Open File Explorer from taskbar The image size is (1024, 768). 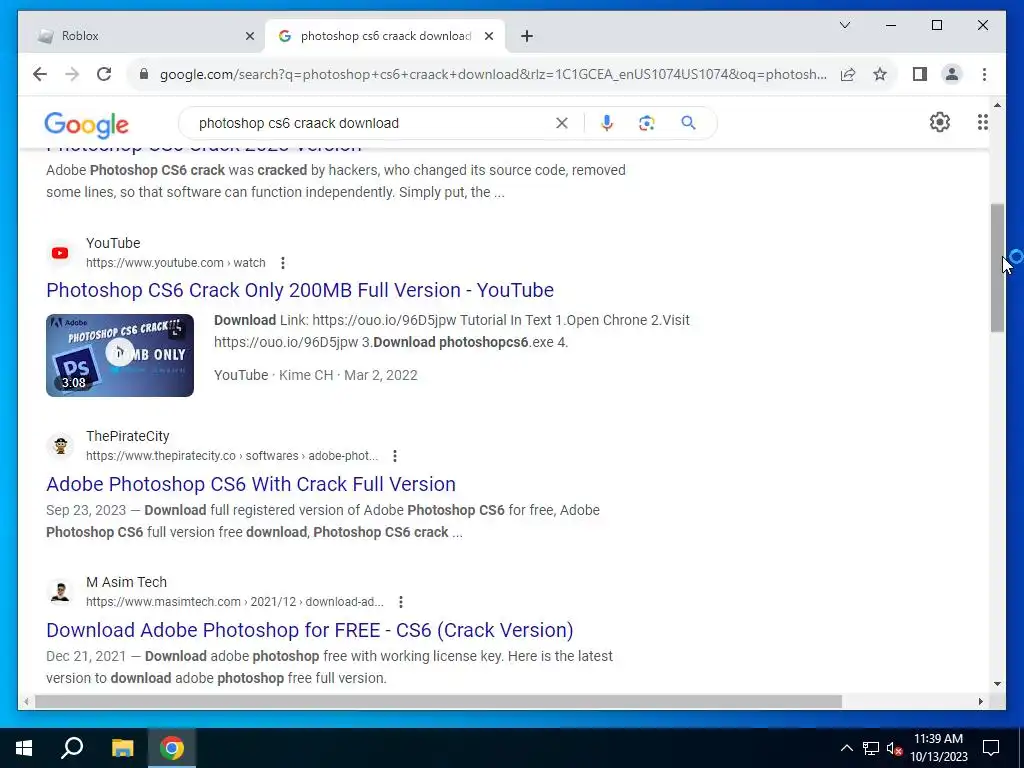122,748
